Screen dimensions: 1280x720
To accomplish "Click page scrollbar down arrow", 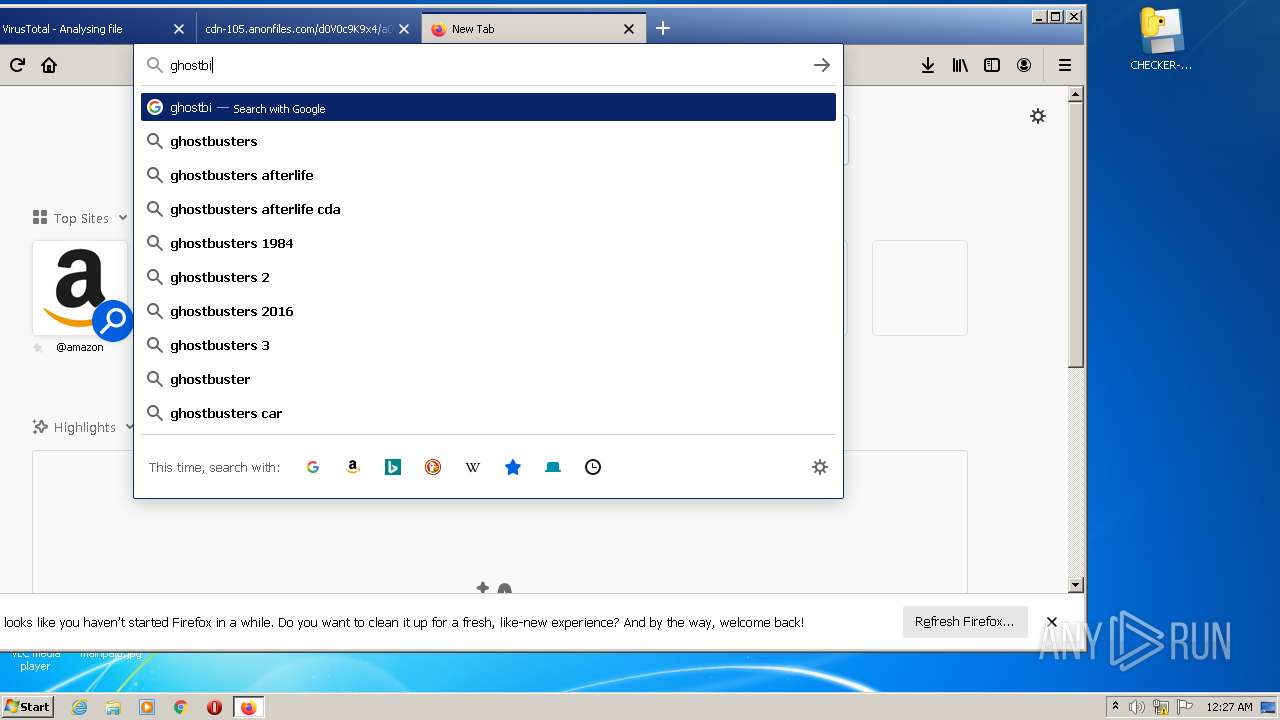I will click(x=1076, y=585).
